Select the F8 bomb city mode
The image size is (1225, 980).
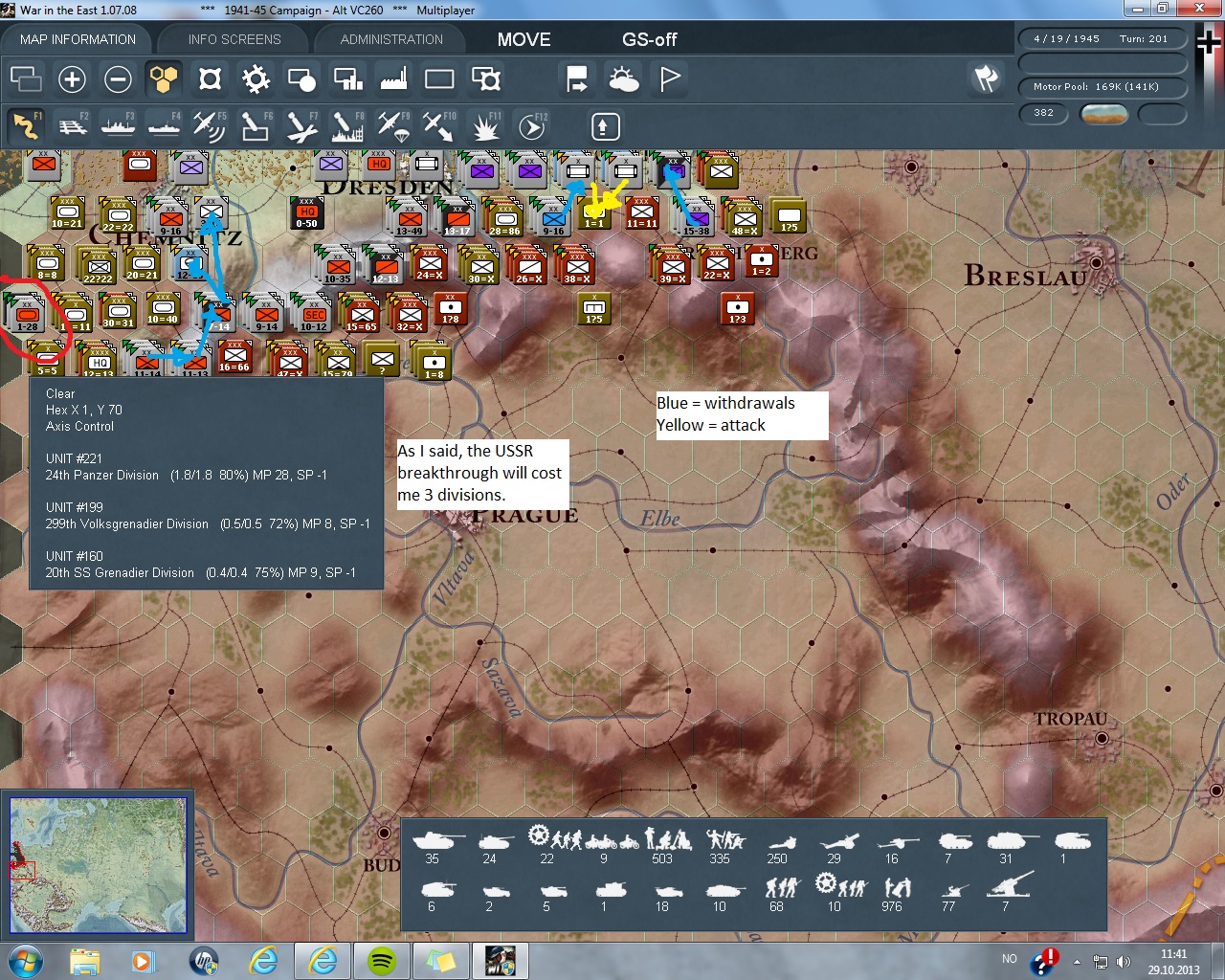[x=347, y=125]
